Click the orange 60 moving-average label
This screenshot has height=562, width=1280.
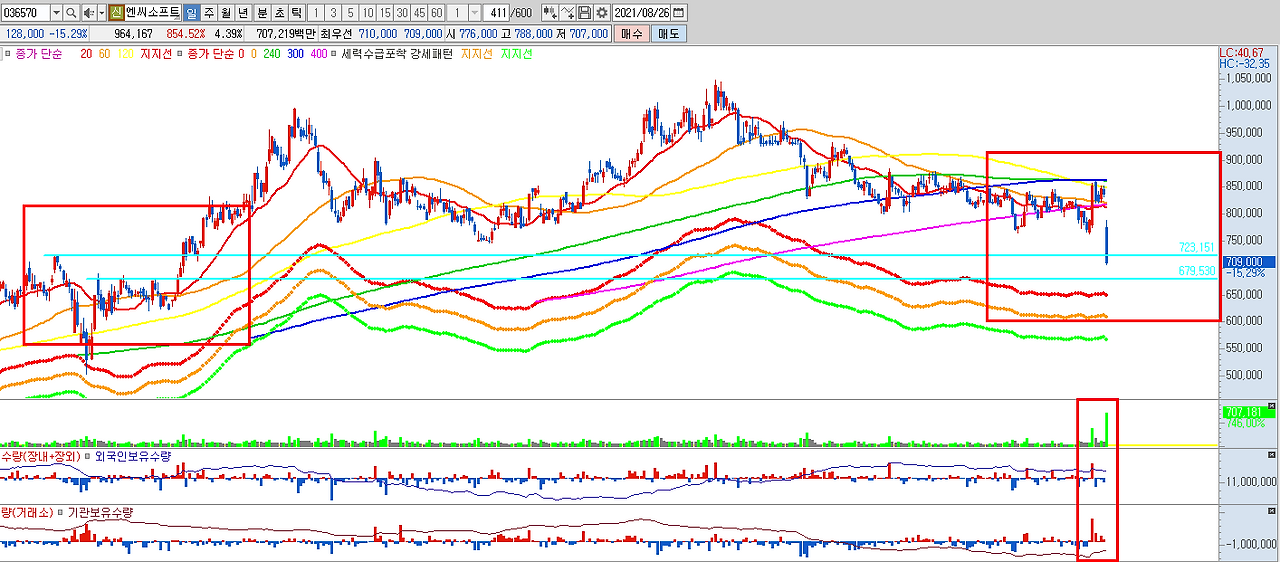point(104,54)
